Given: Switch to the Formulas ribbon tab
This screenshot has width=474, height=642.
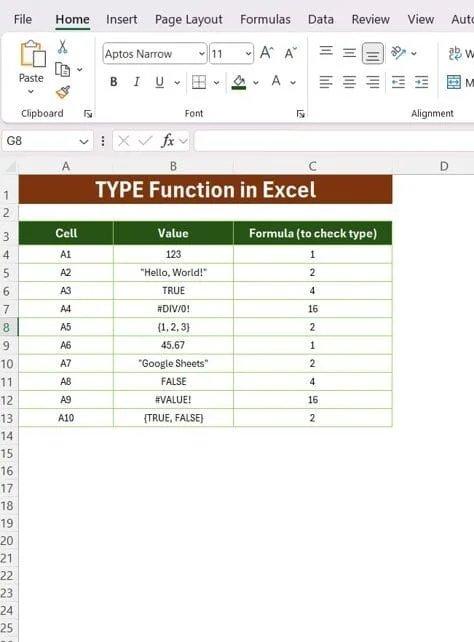Looking at the screenshot, I should pyautogui.click(x=265, y=19).
